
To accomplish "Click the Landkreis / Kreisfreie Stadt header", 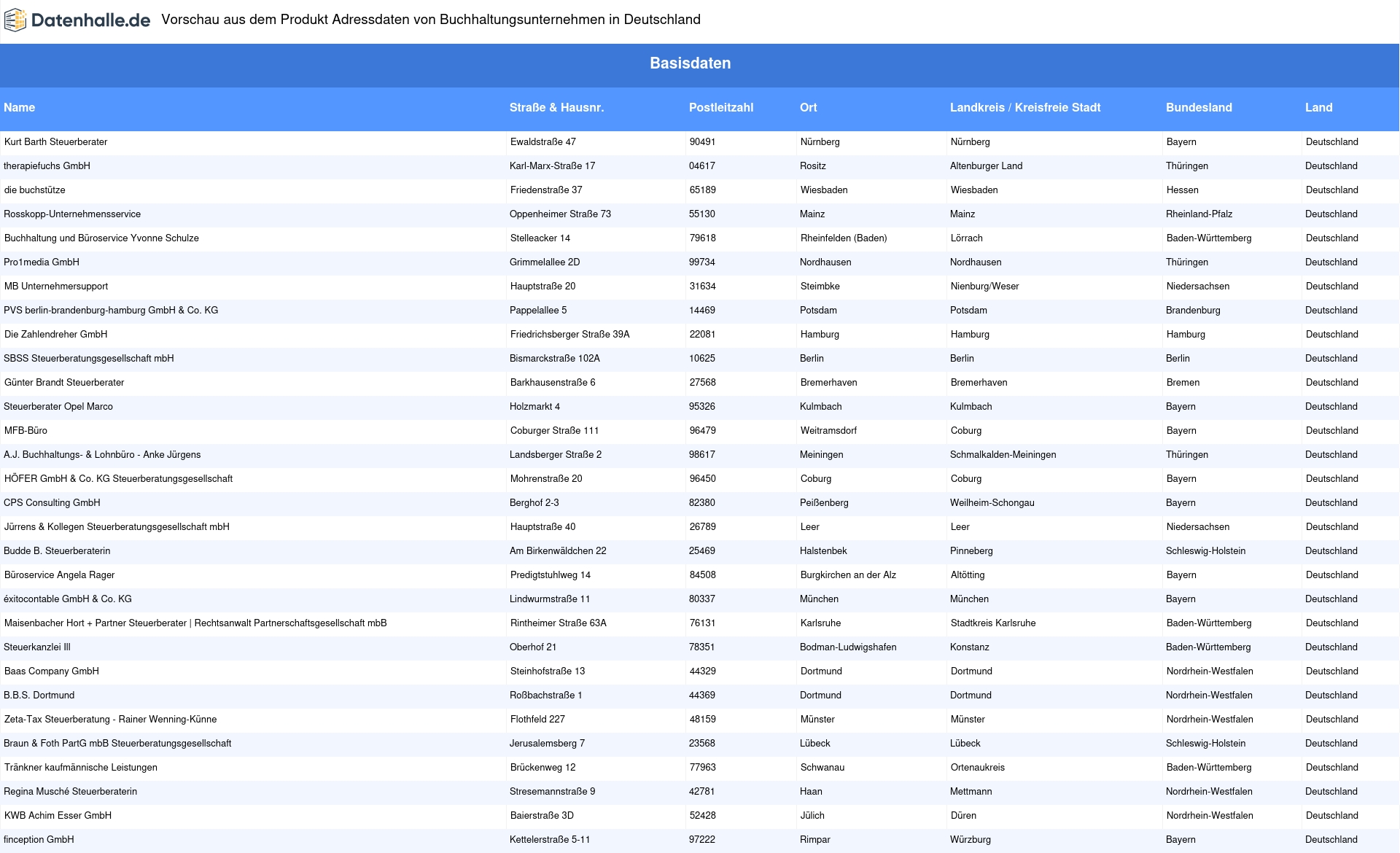I will [x=1025, y=107].
